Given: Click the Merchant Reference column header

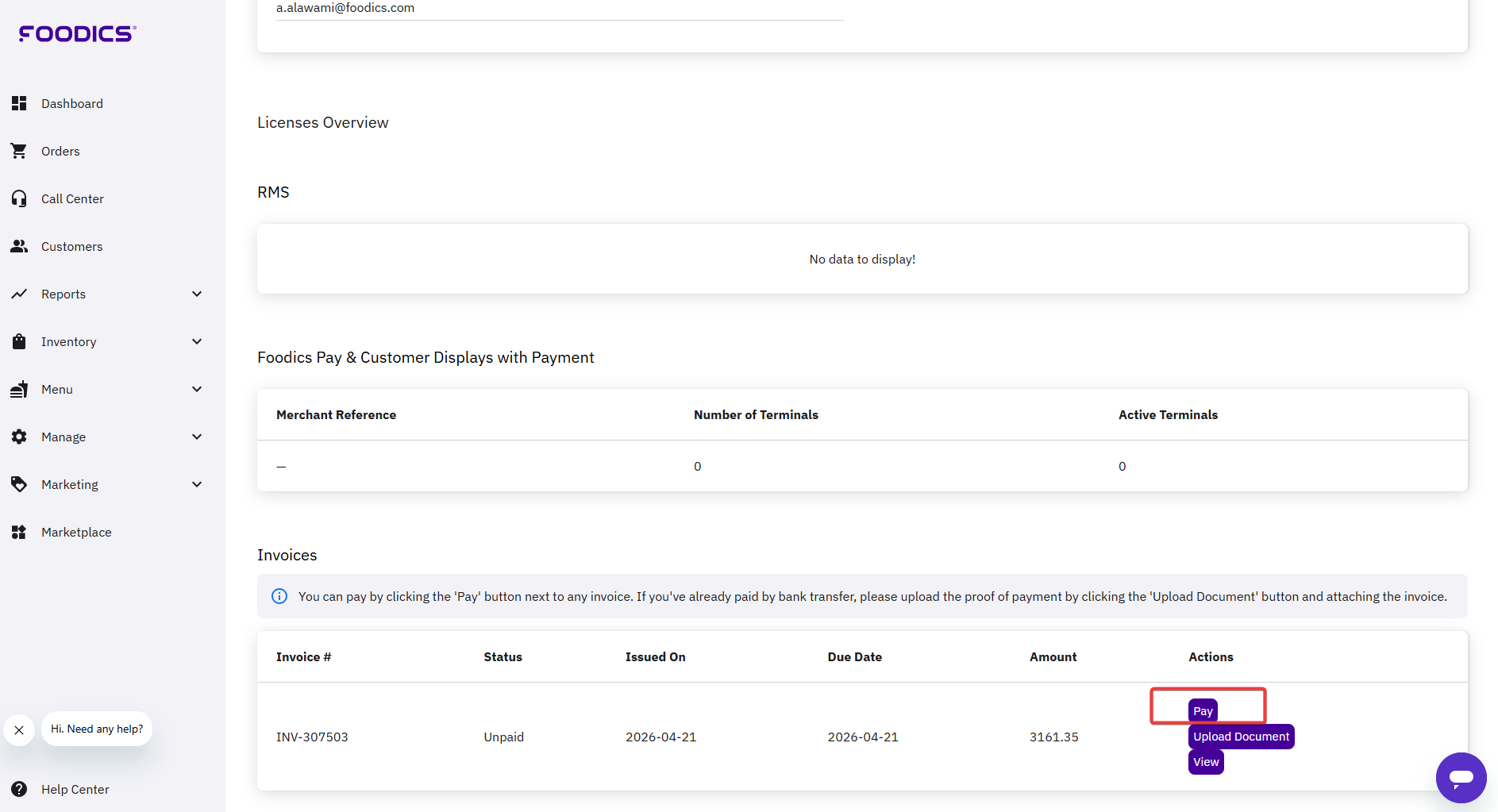Looking at the screenshot, I should 336,414.
